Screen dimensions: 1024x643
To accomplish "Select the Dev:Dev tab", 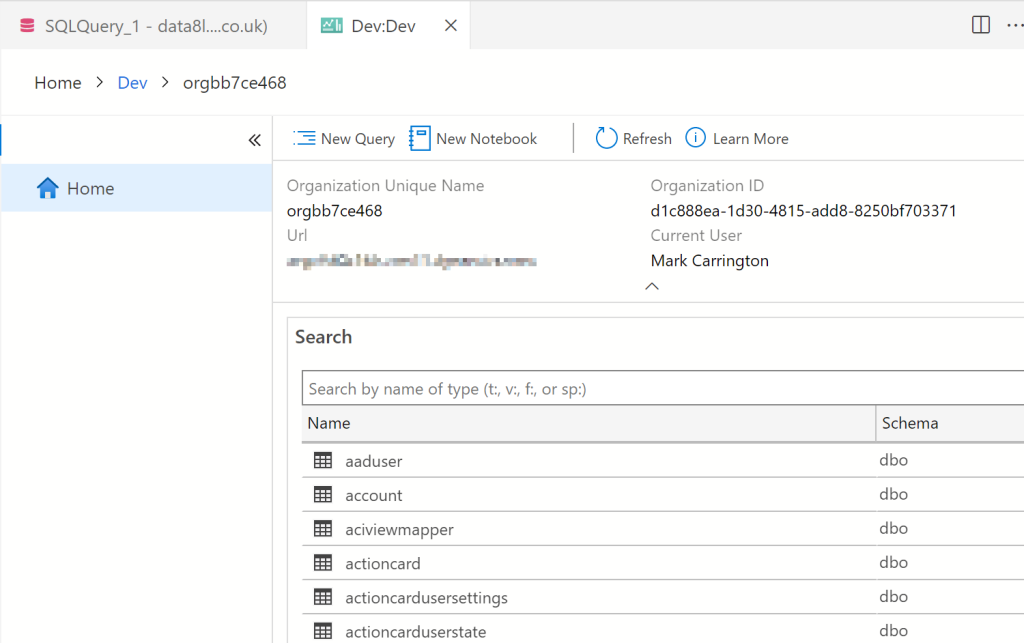I will coord(388,25).
